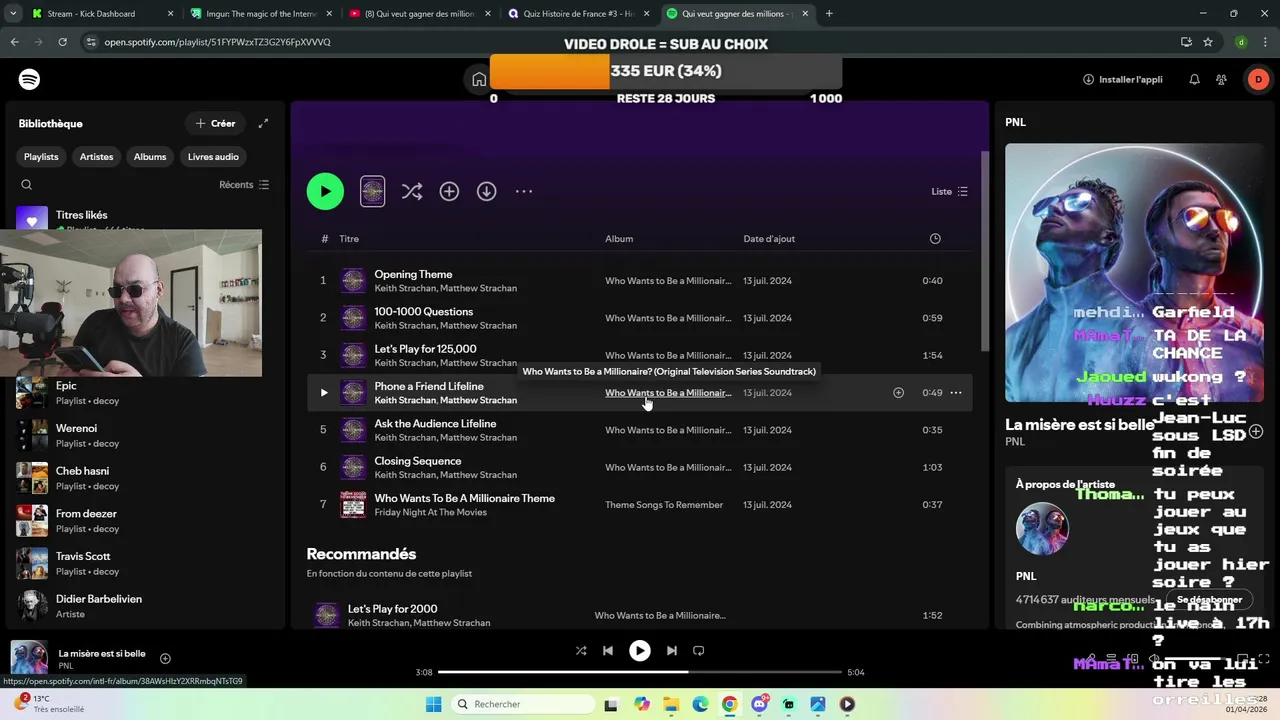Open Titres likés playlist
The height and width of the screenshot is (720, 1280).
point(81,215)
